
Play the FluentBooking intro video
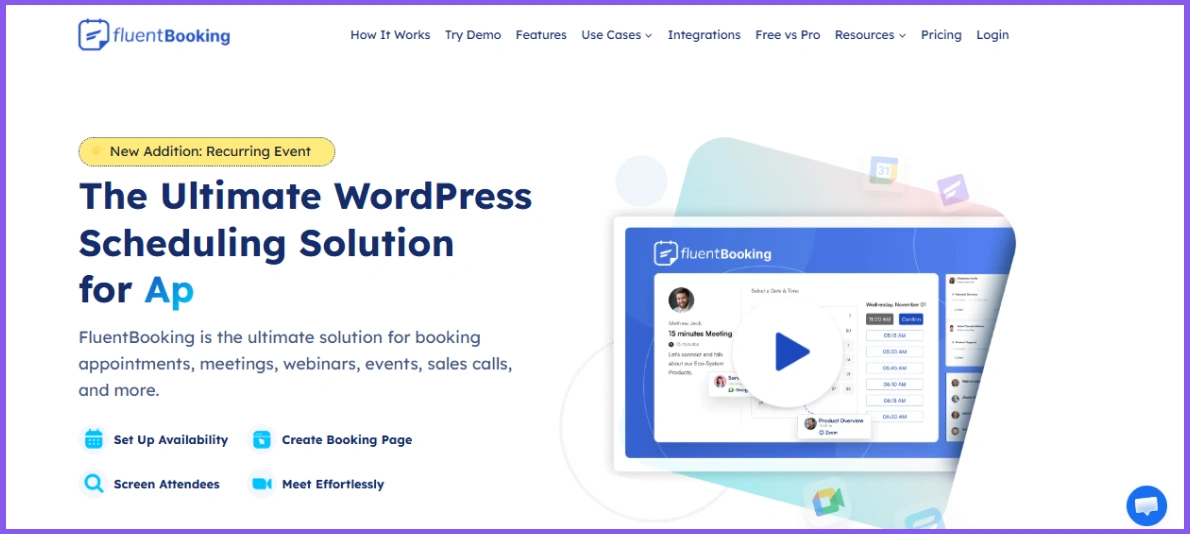(790, 352)
